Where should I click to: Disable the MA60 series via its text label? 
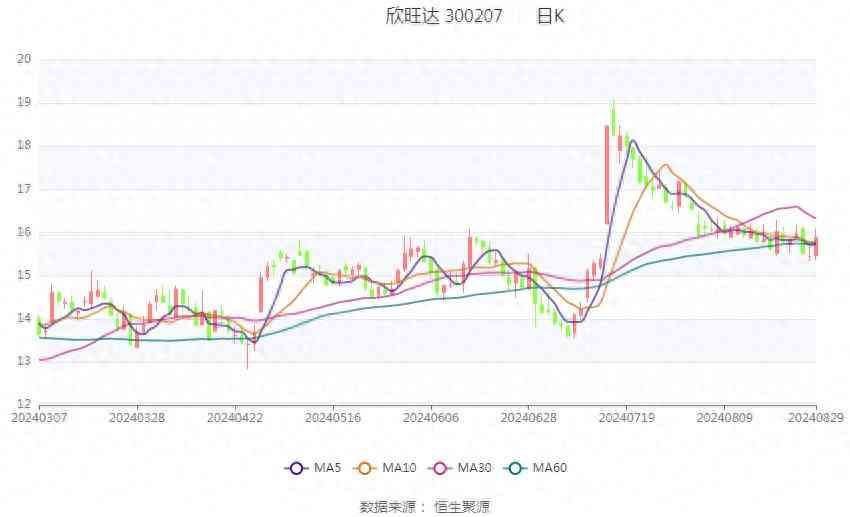pyautogui.click(x=550, y=467)
